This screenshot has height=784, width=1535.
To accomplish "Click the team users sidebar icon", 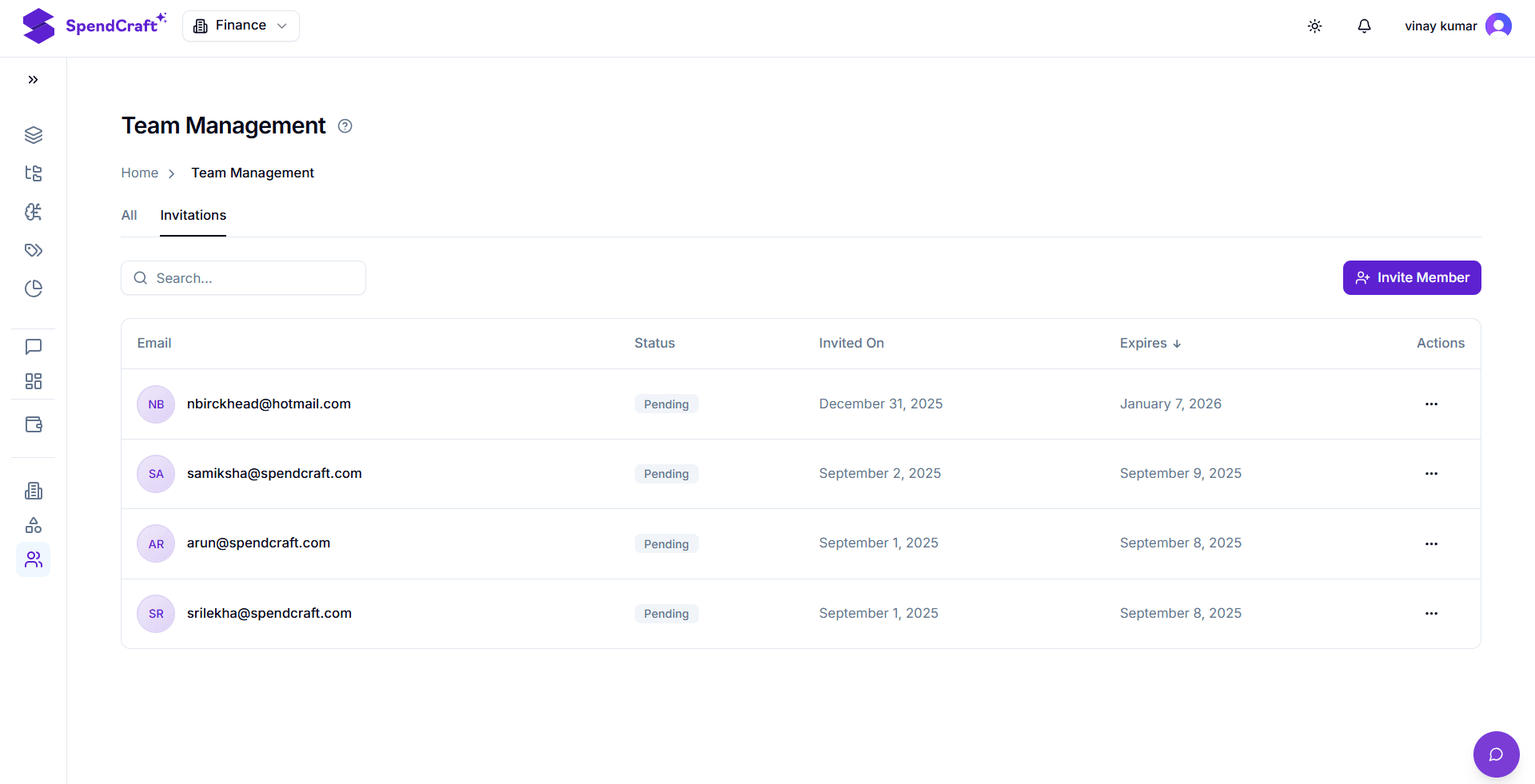I will point(33,559).
